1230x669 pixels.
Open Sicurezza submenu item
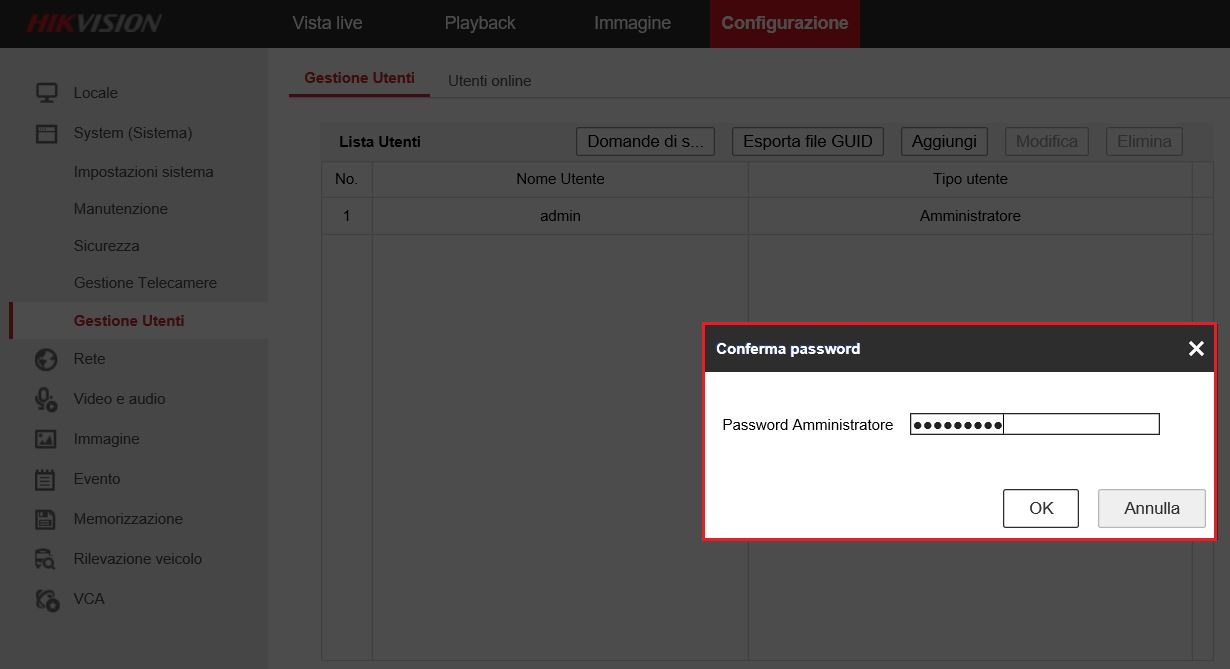click(107, 246)
